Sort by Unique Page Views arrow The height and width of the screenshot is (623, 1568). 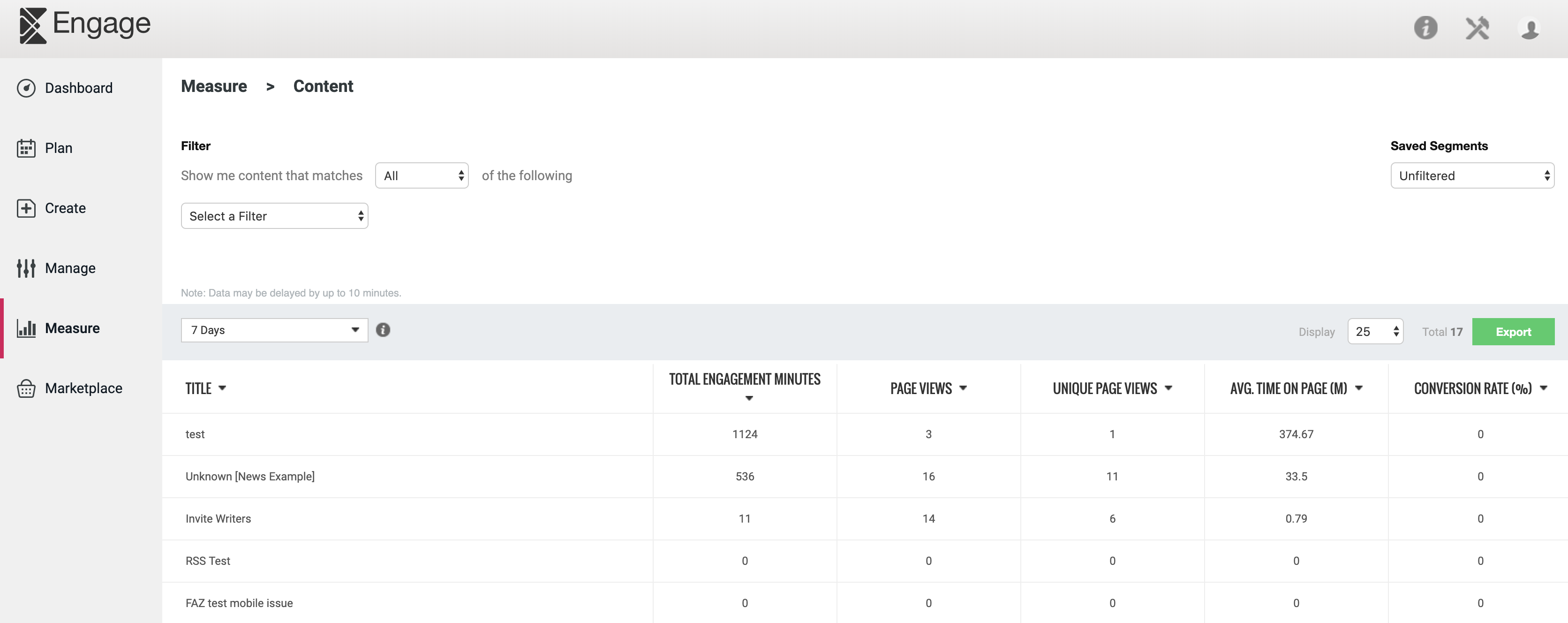[x=1168, y=388]
